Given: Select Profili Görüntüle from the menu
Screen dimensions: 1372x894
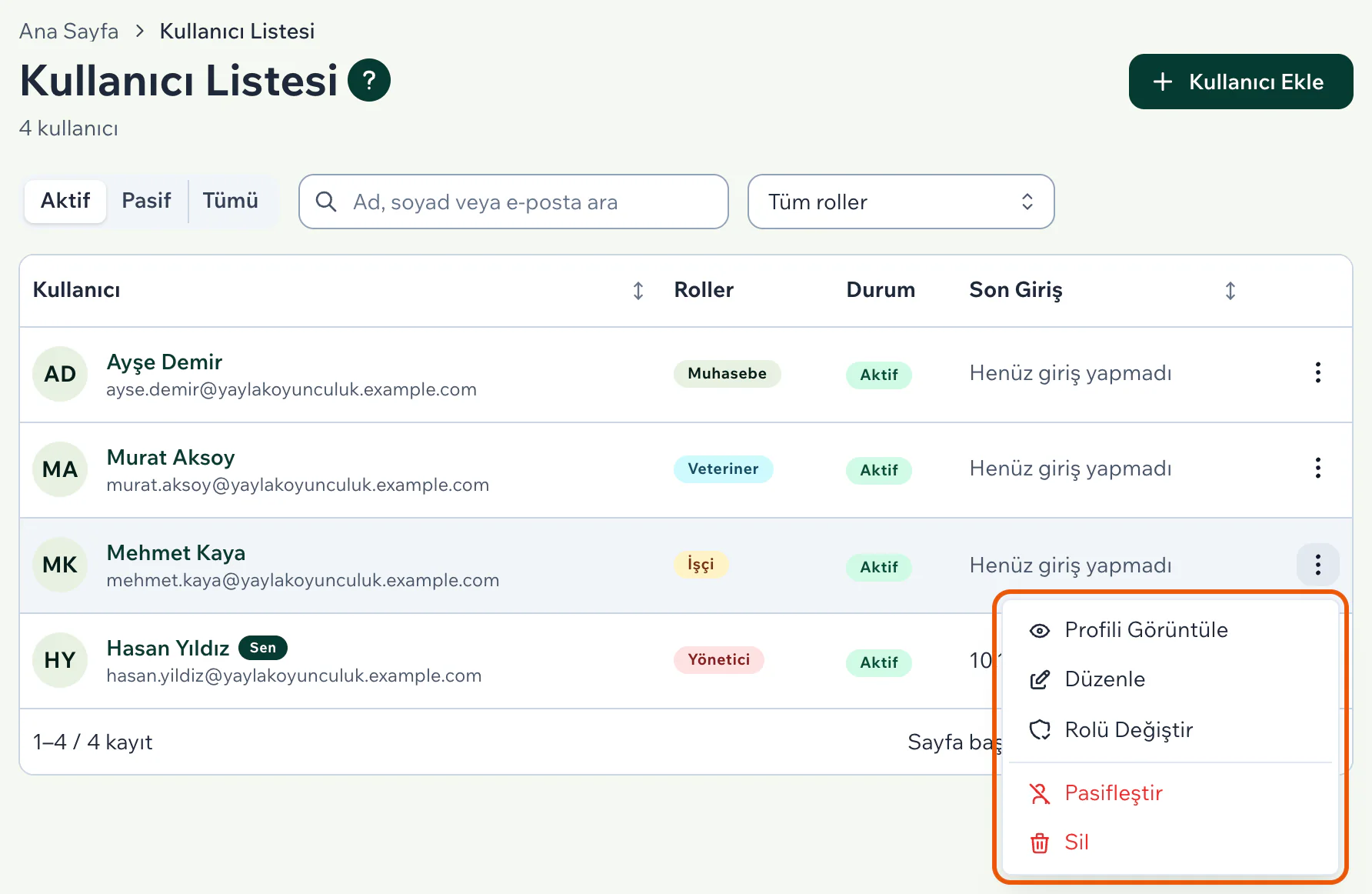Looking at the screenshot, I should click(1170, 630).
